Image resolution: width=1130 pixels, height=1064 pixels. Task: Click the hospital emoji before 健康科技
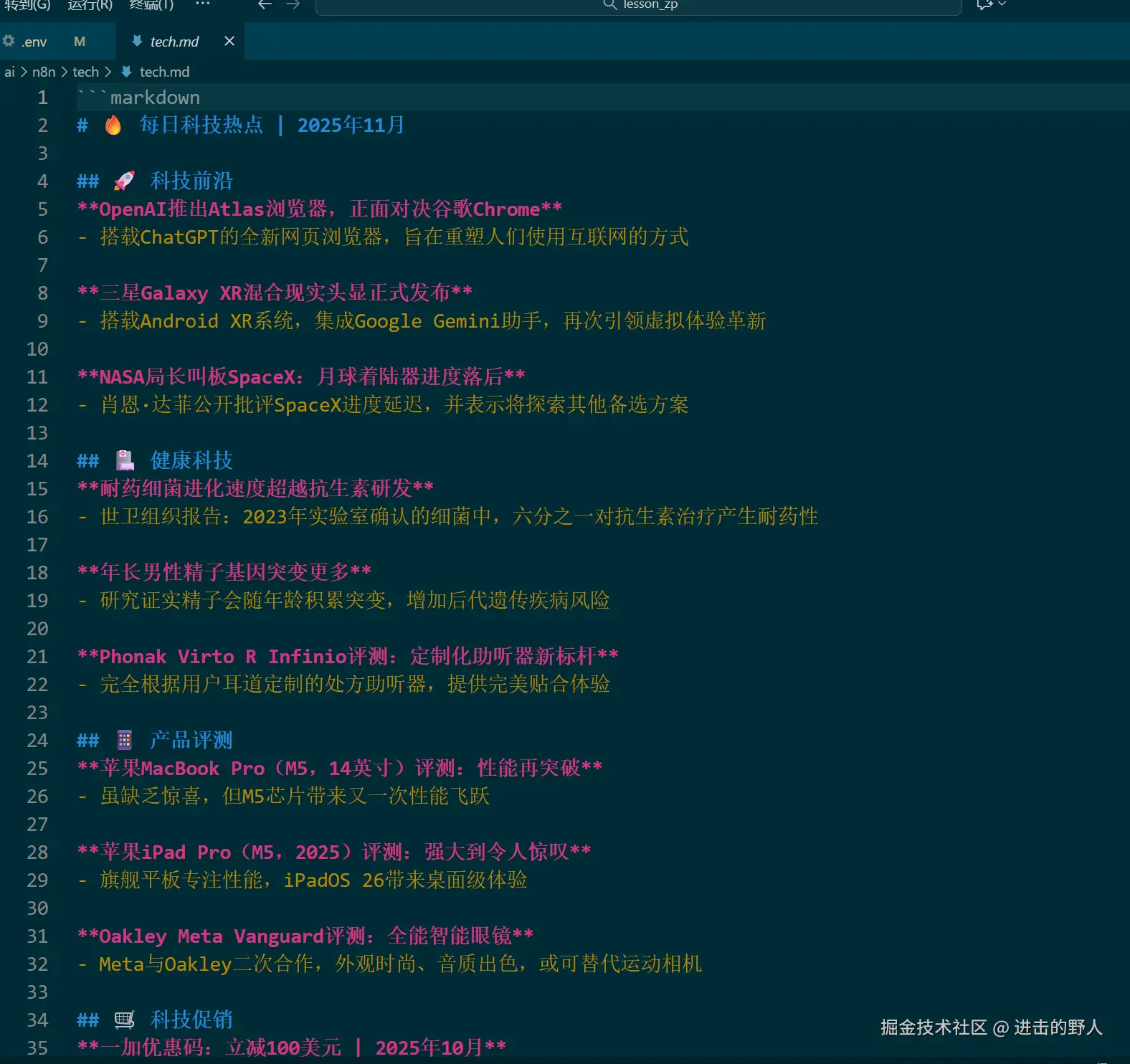[125, 461]
